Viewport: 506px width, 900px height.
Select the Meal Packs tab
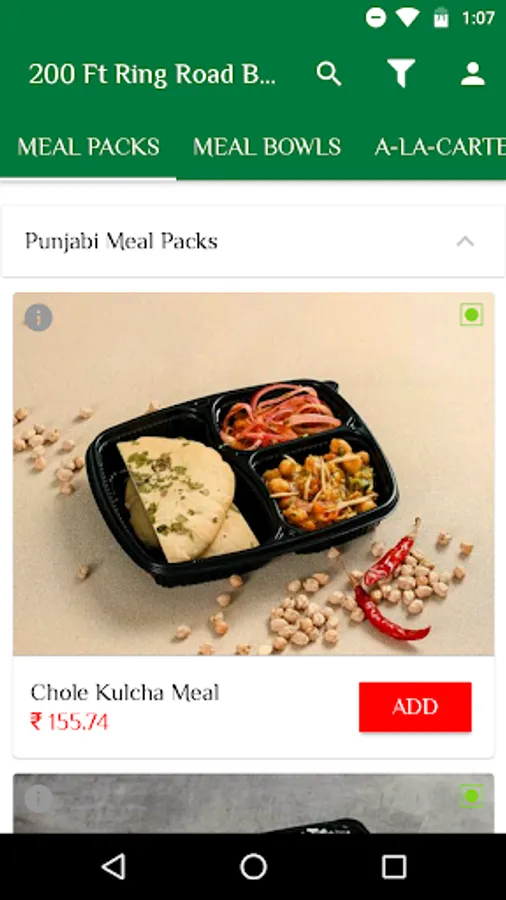click(88, 148)
